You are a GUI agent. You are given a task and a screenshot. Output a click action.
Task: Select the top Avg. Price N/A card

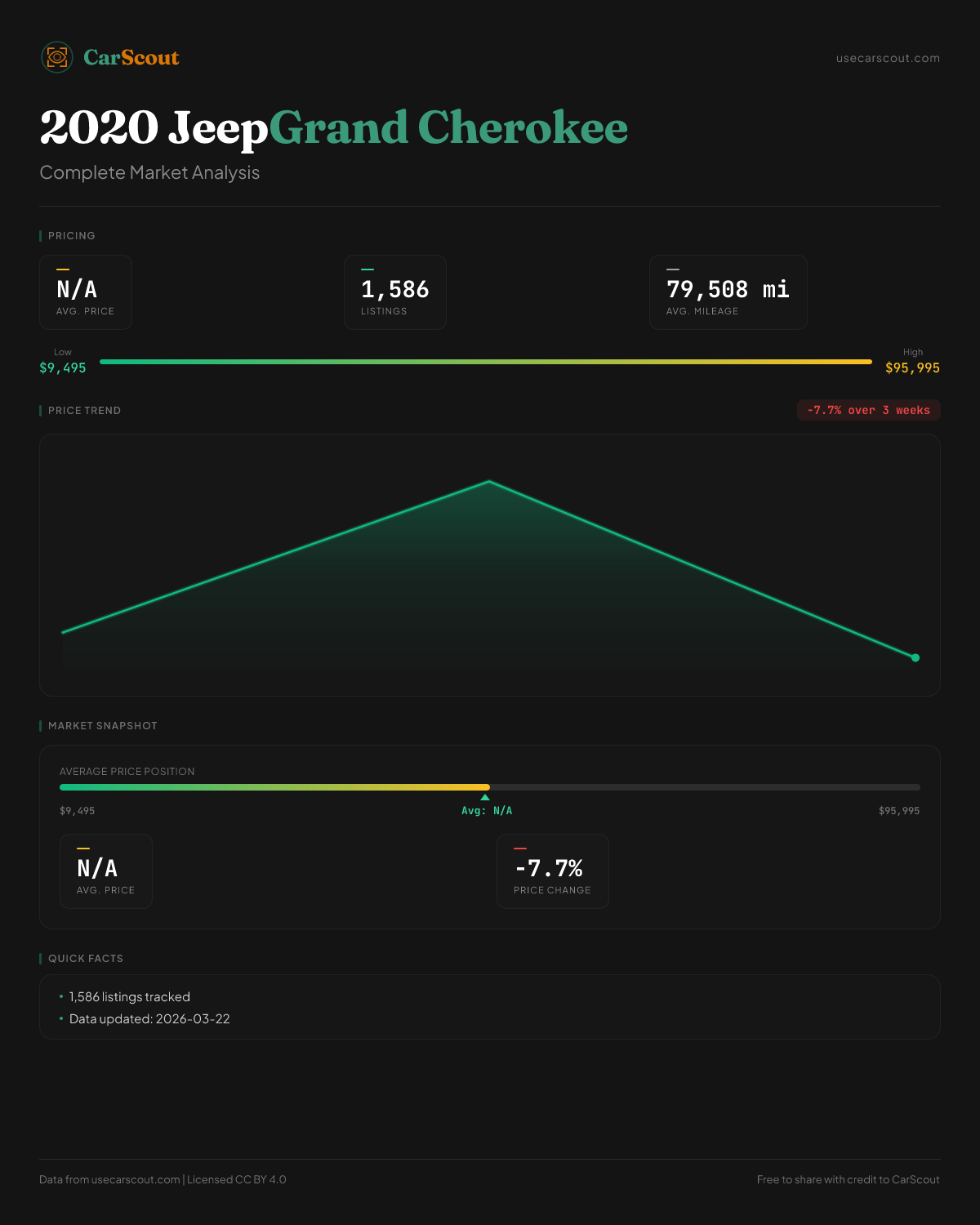(x=86, y=292)
